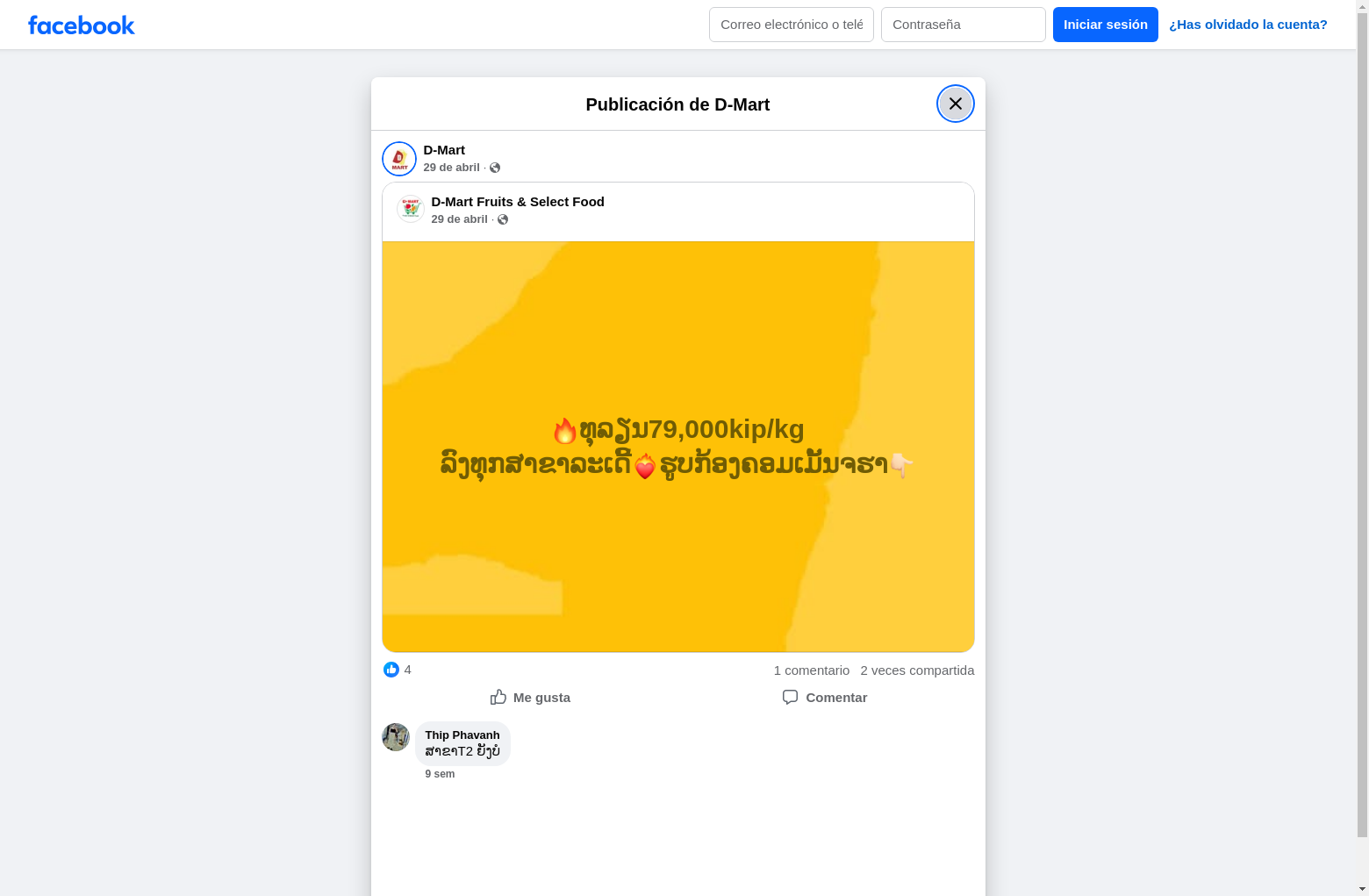View the 1 comentario count

tap(812, 670)
